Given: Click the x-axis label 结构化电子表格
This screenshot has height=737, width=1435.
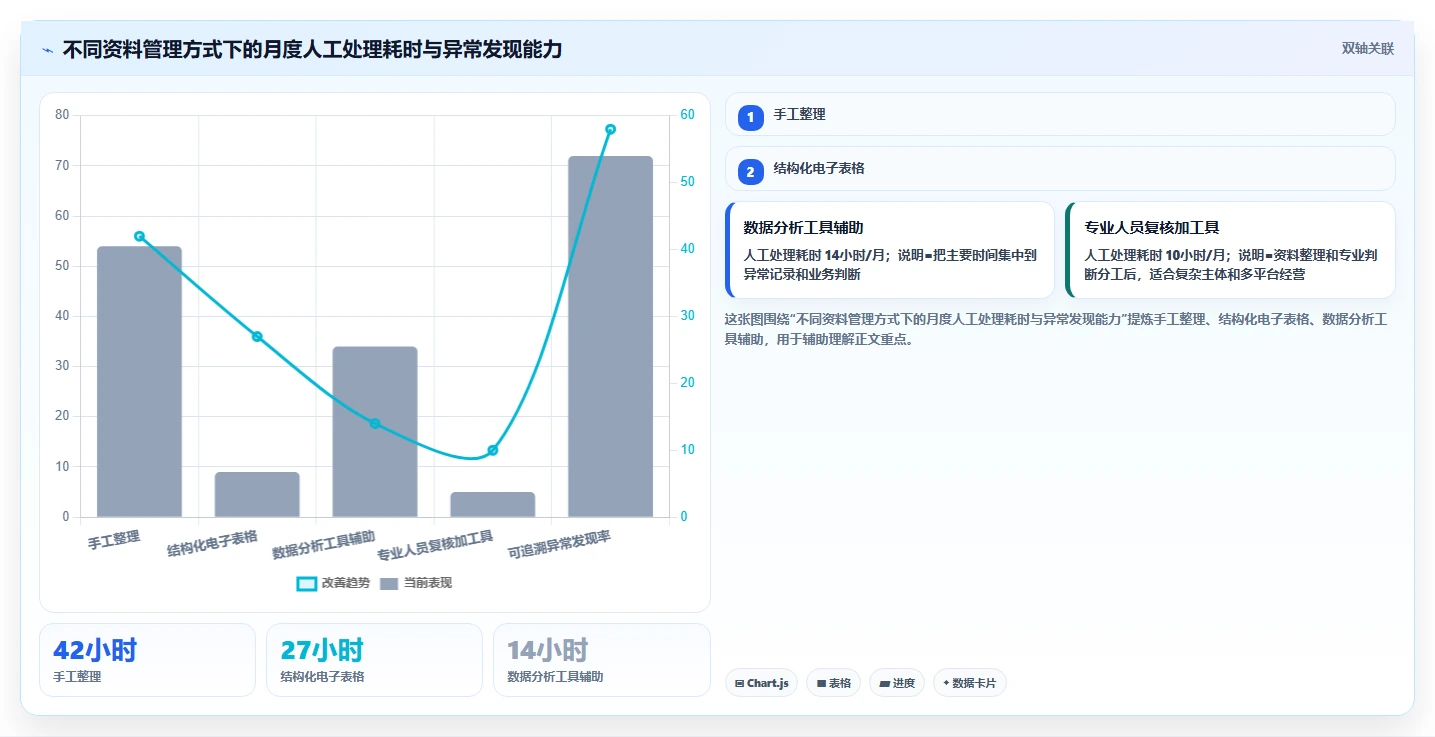Looking at the screenshot, I should click(212, 543).
